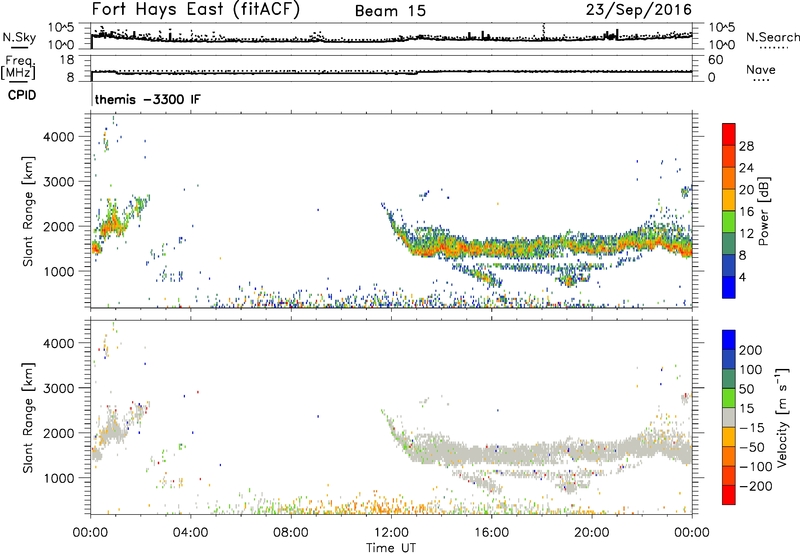Select the 15 value on velocity colorbar
The width and height of the screenshot is (800, 554).
pyautogui.click(x=747, y=409)
